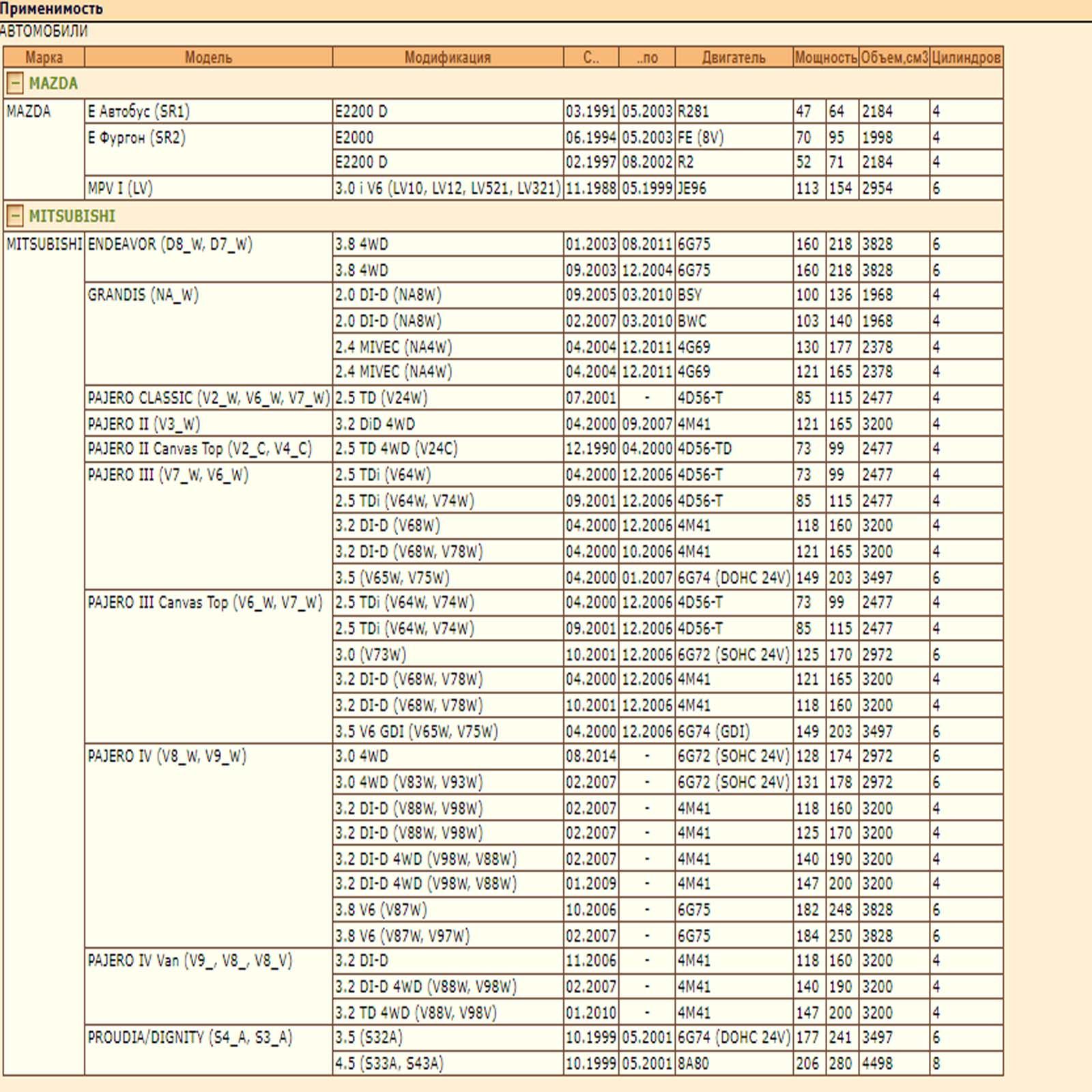This screenshot has width=1092, height=1092.
Task: Click the '..по' date column header
Action: point(647,57)
